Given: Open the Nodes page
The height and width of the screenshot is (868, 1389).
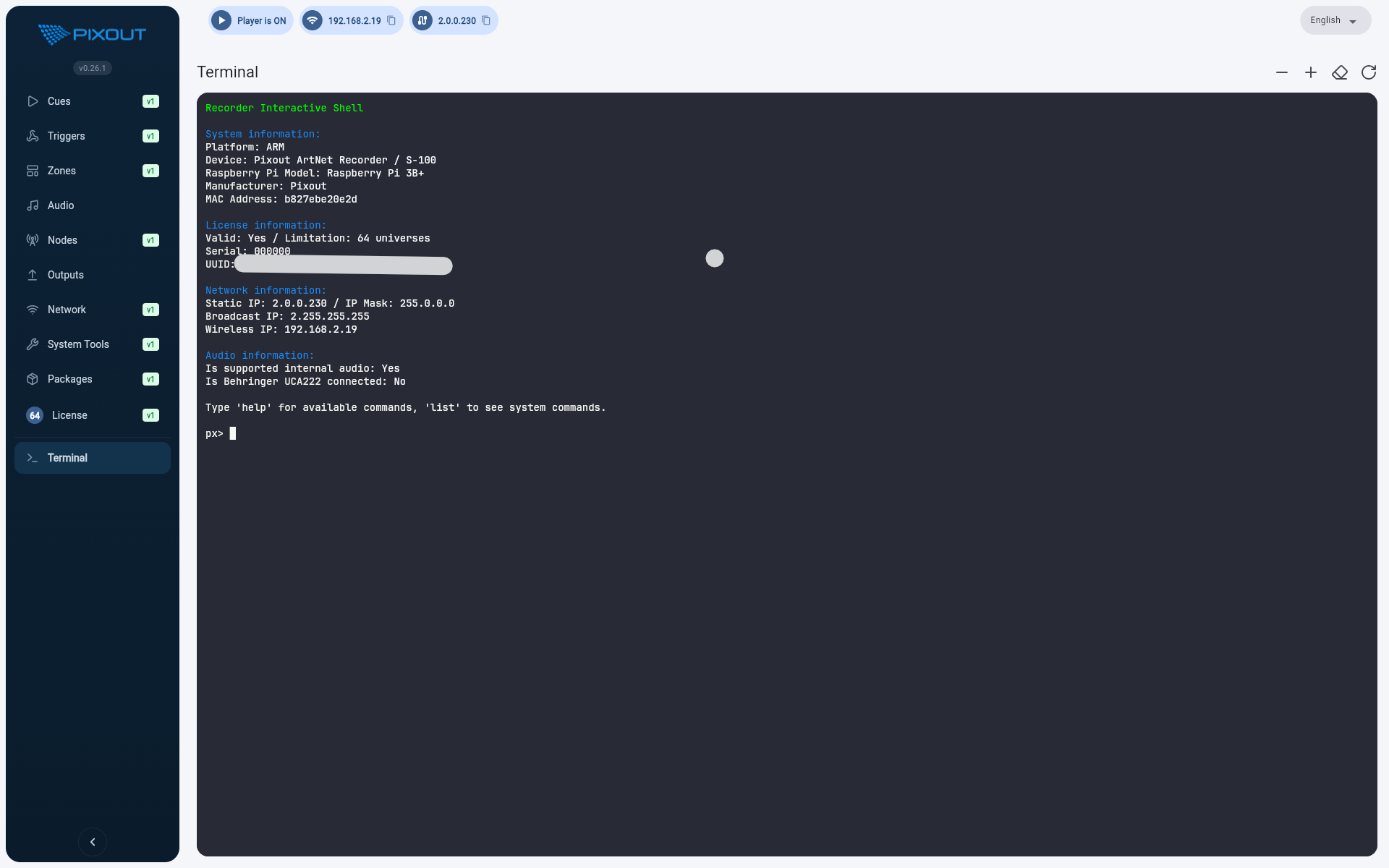Looking at the screenshot, I should pyautogui.click(x=93, y=240).
